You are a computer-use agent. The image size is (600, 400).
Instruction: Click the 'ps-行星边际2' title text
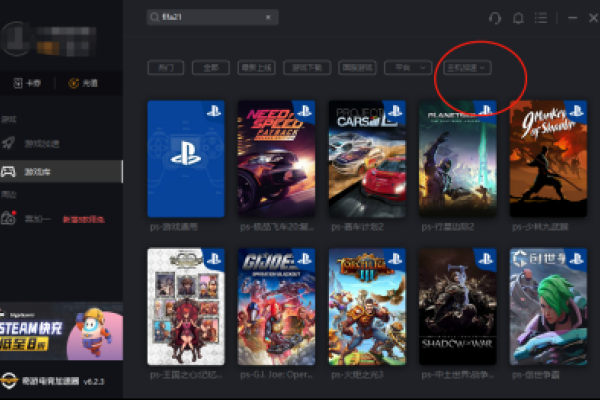pos(448,227)
